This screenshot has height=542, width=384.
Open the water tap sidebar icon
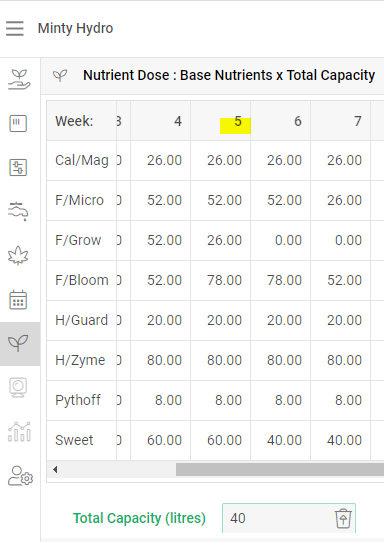(x=18, y=211)
